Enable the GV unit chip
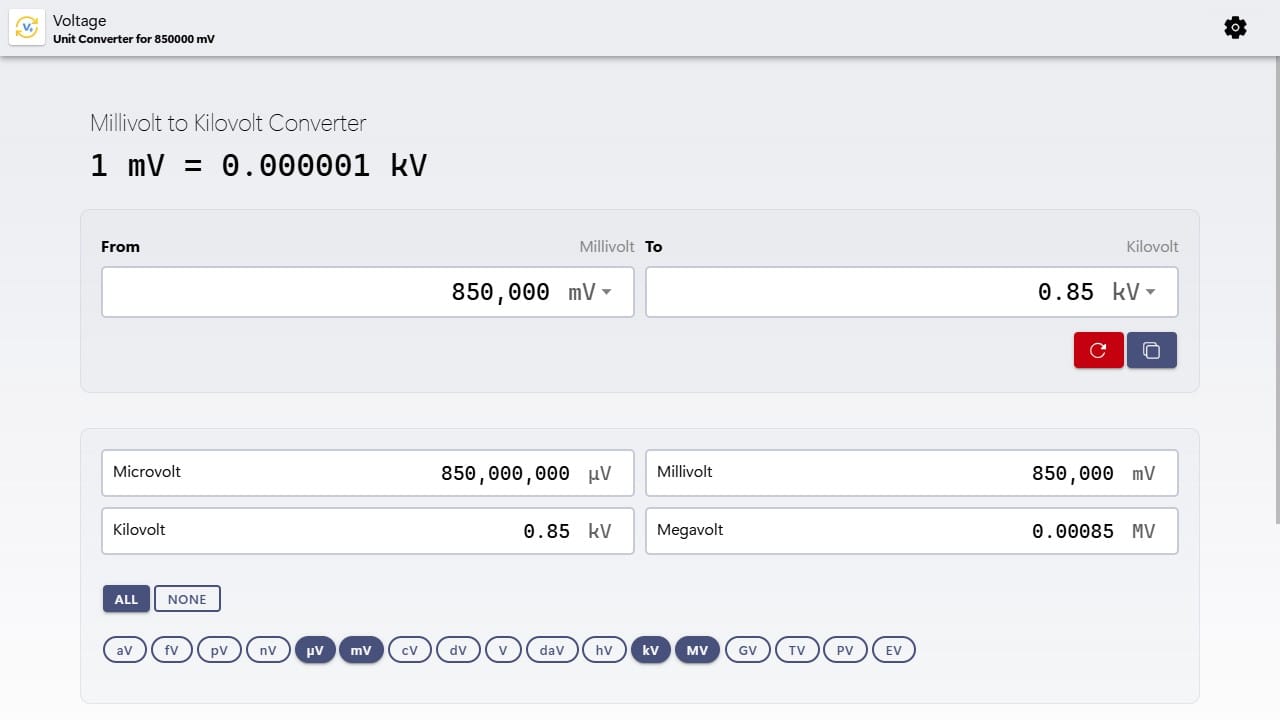1280x720 pixels. (747, 649)
